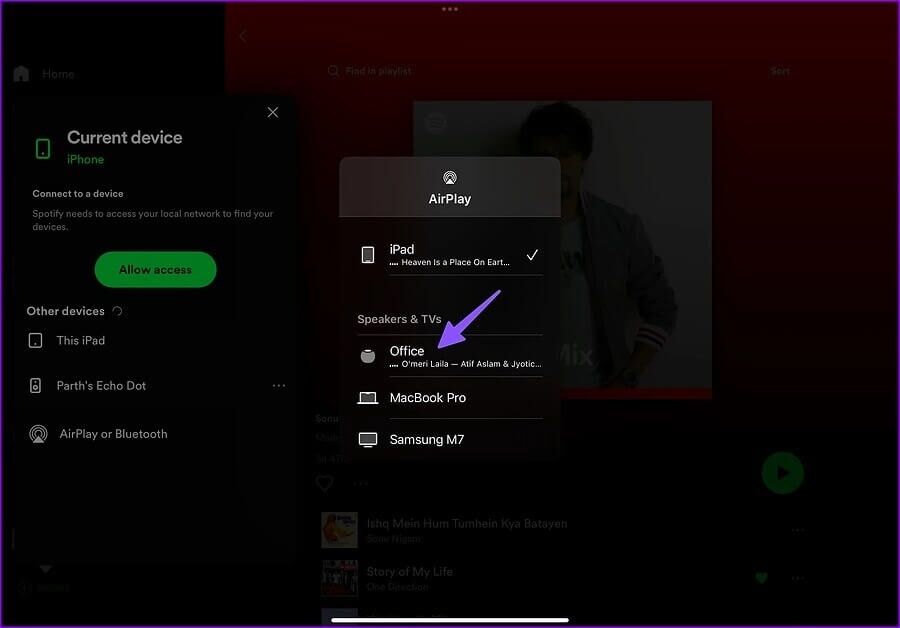Click the green Play button
Image resolution: width=900 pixels, height=628 pixels.
click(782, 473)
